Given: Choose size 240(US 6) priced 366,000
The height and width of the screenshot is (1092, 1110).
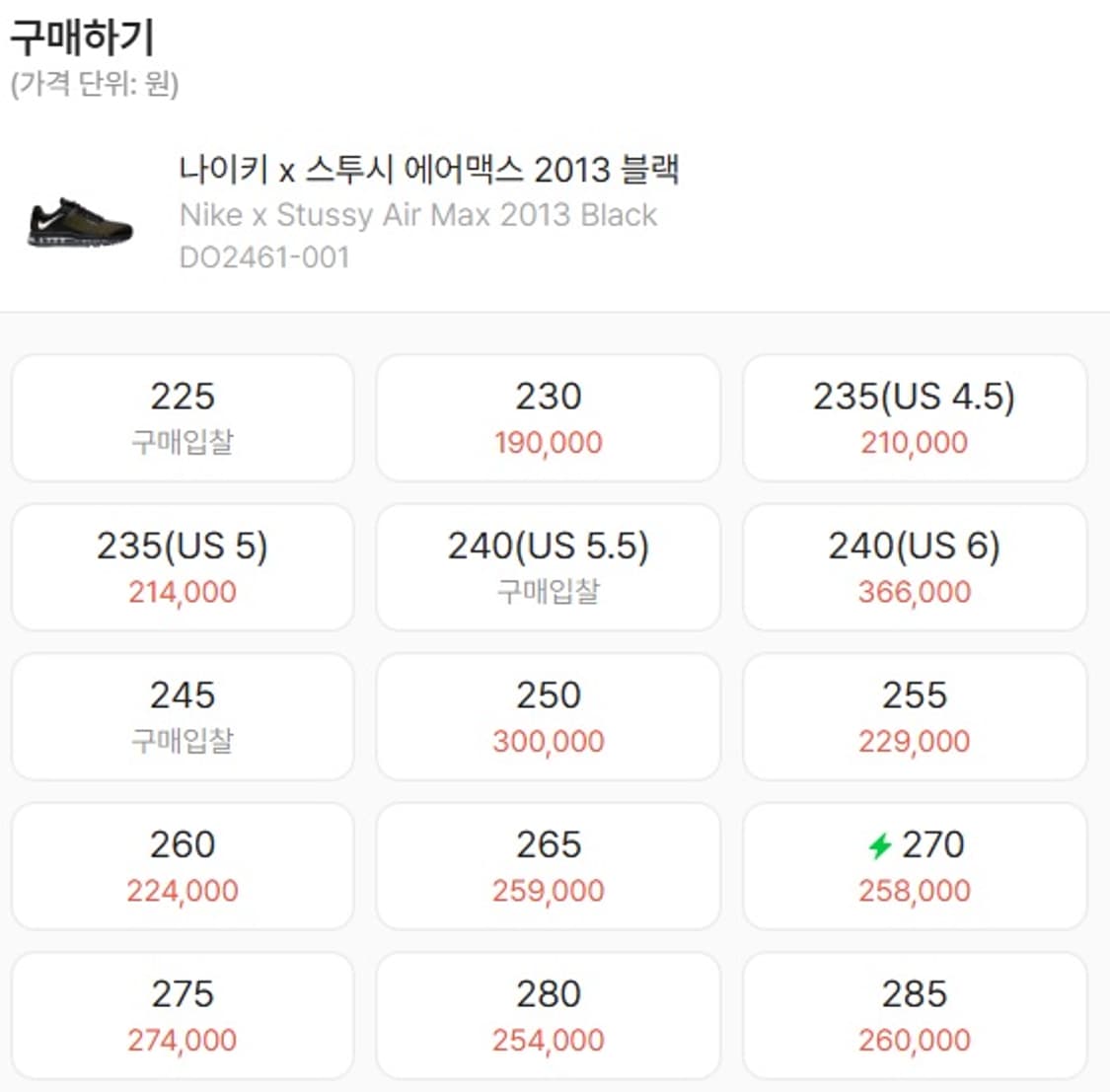Looking at the screenshot, I should (x=914, y=567).
